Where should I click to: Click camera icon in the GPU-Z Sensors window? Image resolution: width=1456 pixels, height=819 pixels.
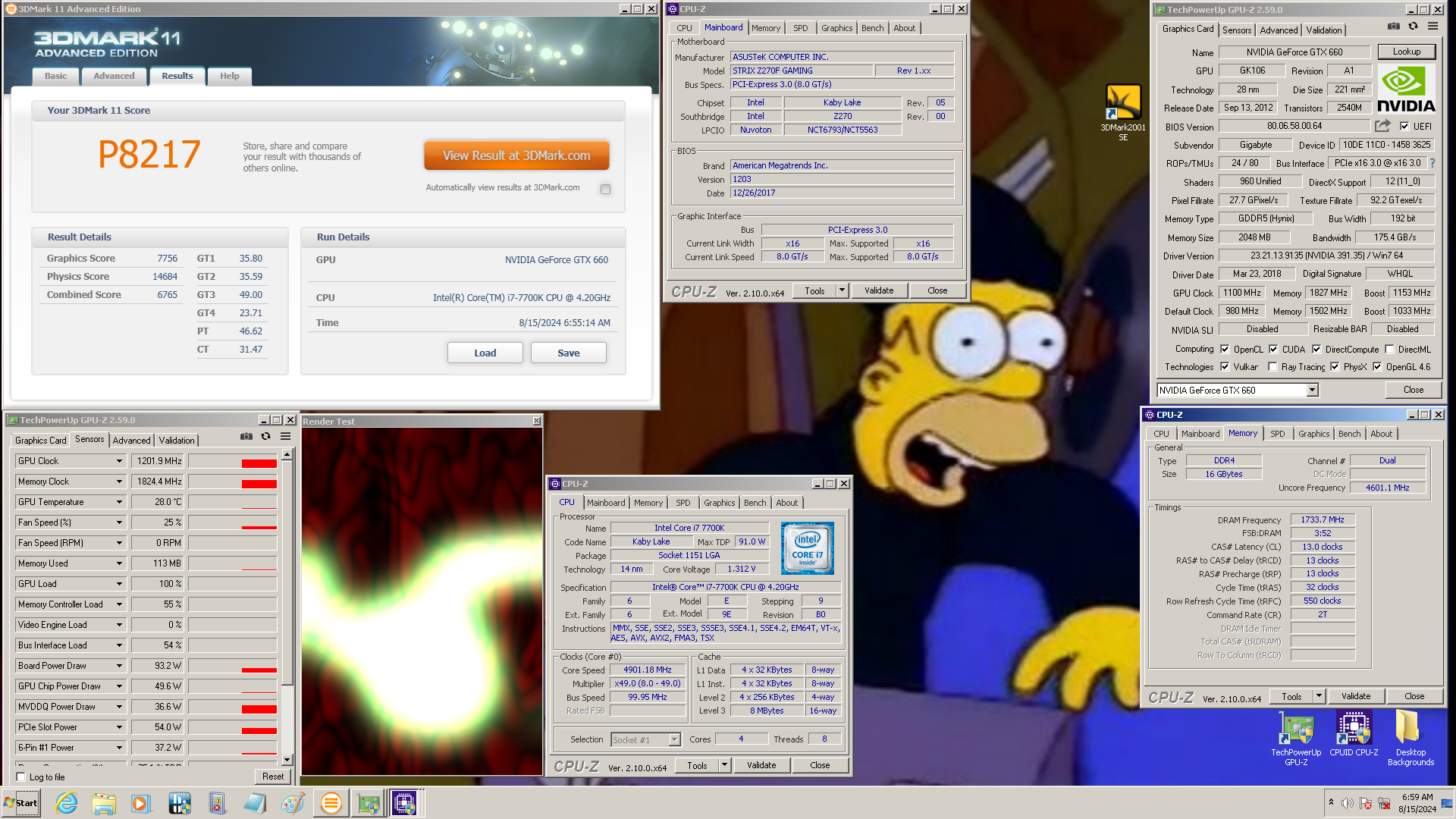click(x=246, y=437)
